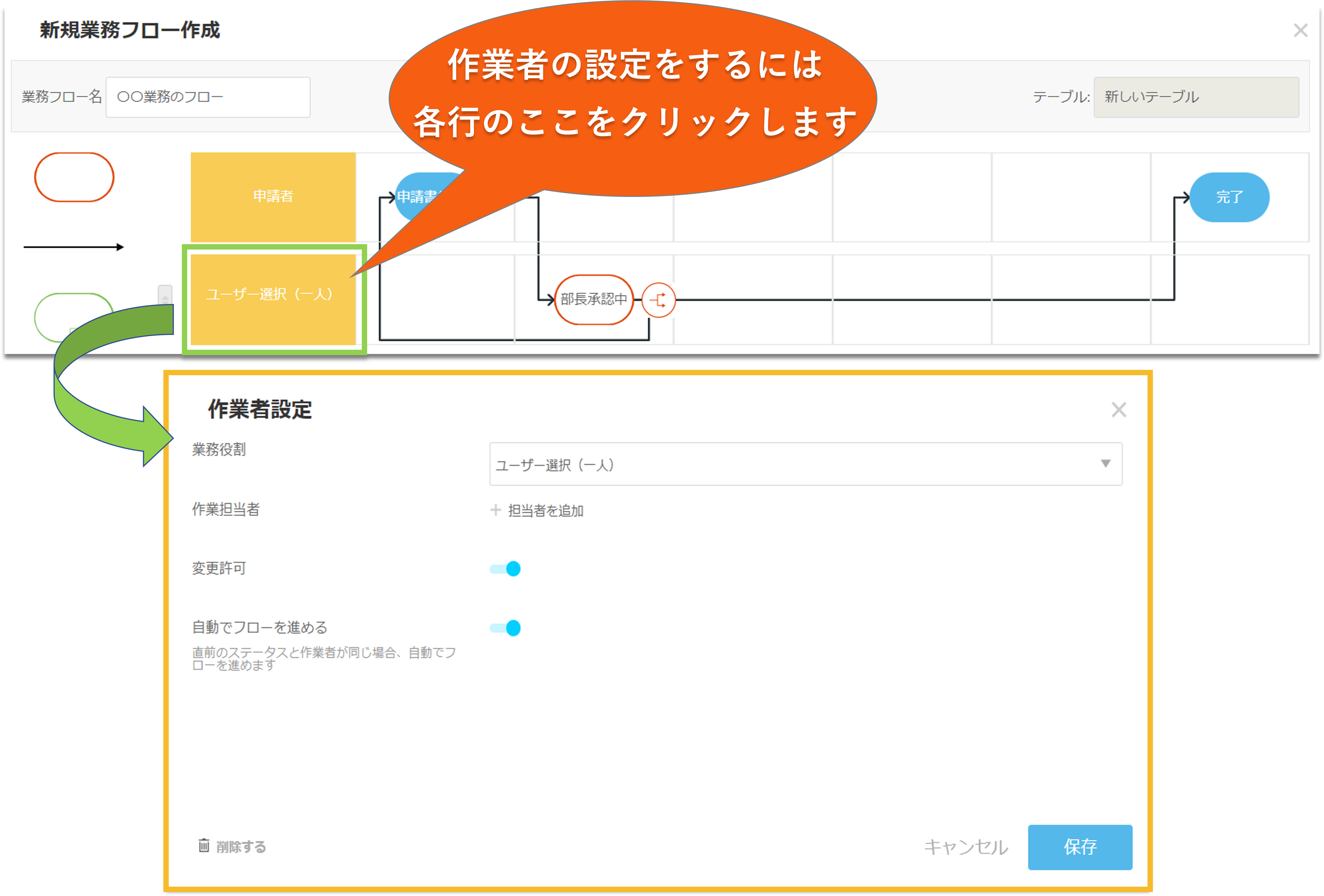This screenshot has width=1324, height=896.
Task: Click the 完了 status node
Action: pyautogui.click(x=1229, y=197)
